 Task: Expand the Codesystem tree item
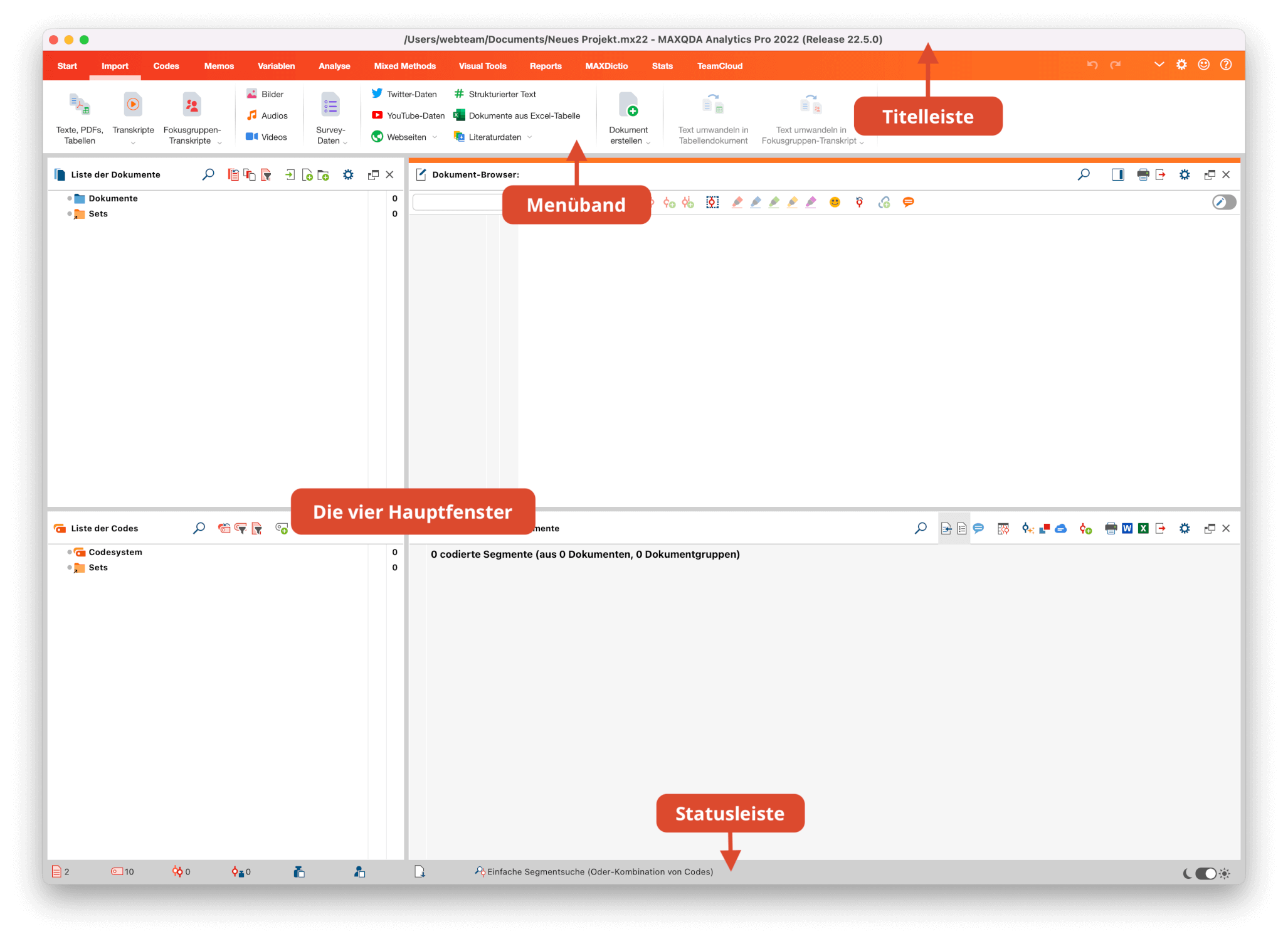coord(70,552)
